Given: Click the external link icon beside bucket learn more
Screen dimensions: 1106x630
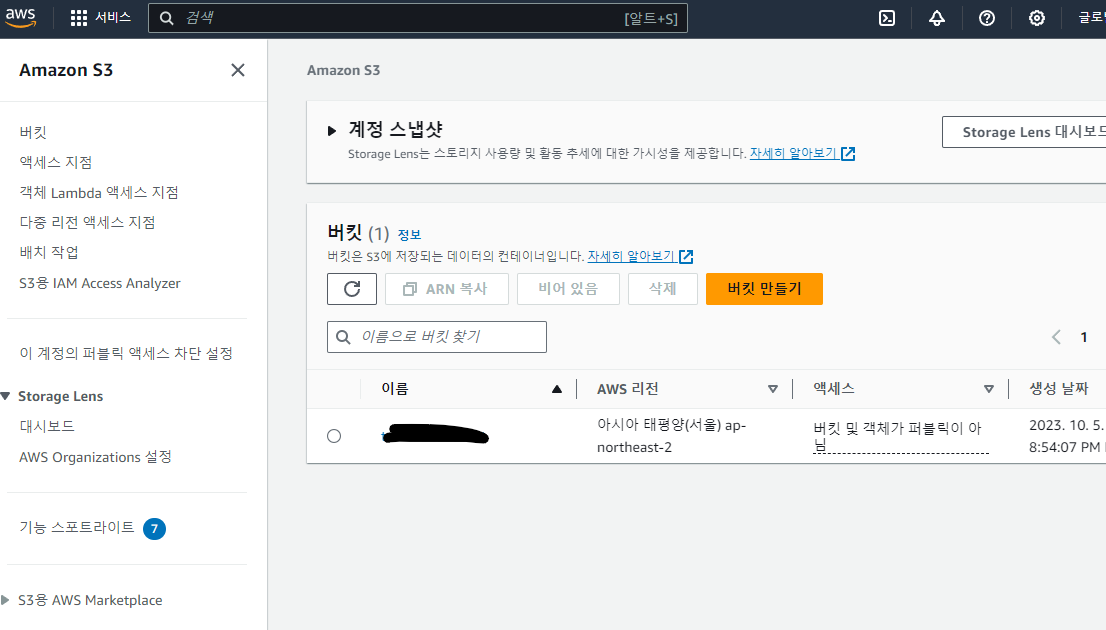Looking at the screenshot, I should click(686, 257).
